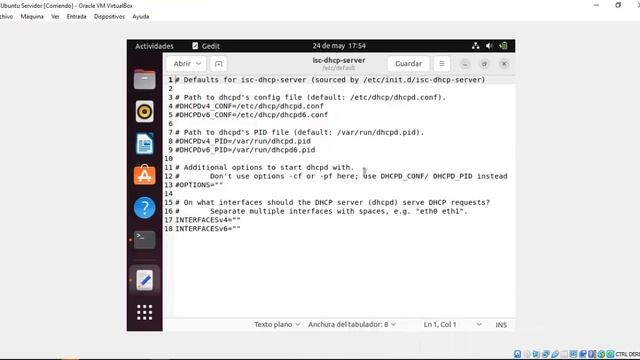Click the isc-dhcp-server document title
This screenshot has width=640, height=360.
point(339,60)
